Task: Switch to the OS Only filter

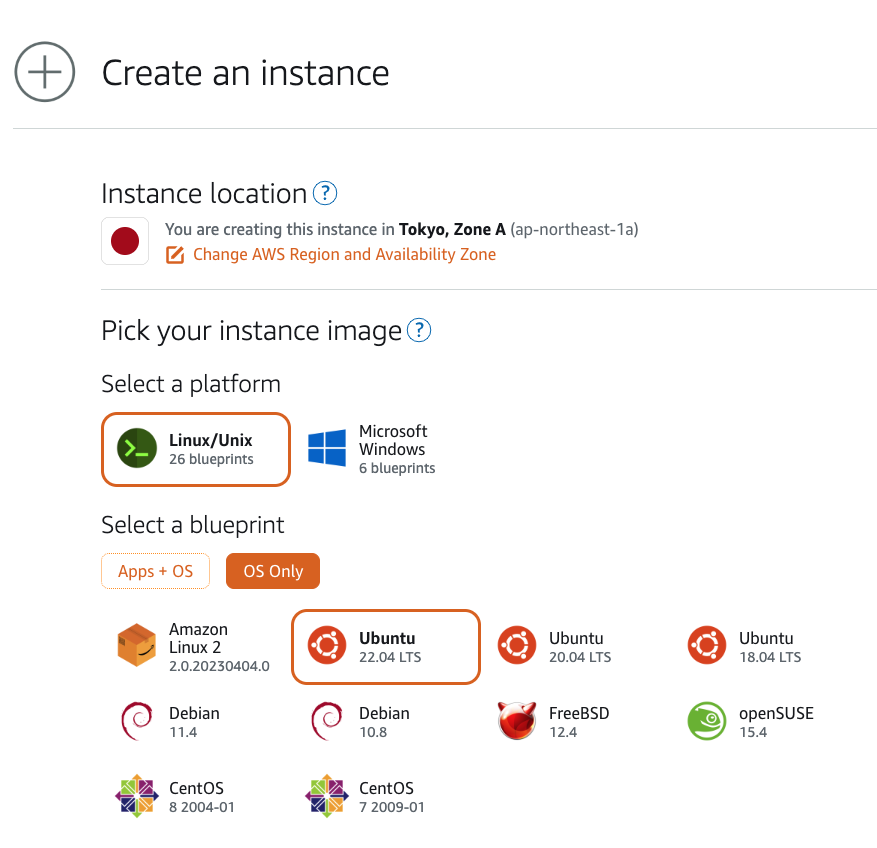Action: coord(272,570)
